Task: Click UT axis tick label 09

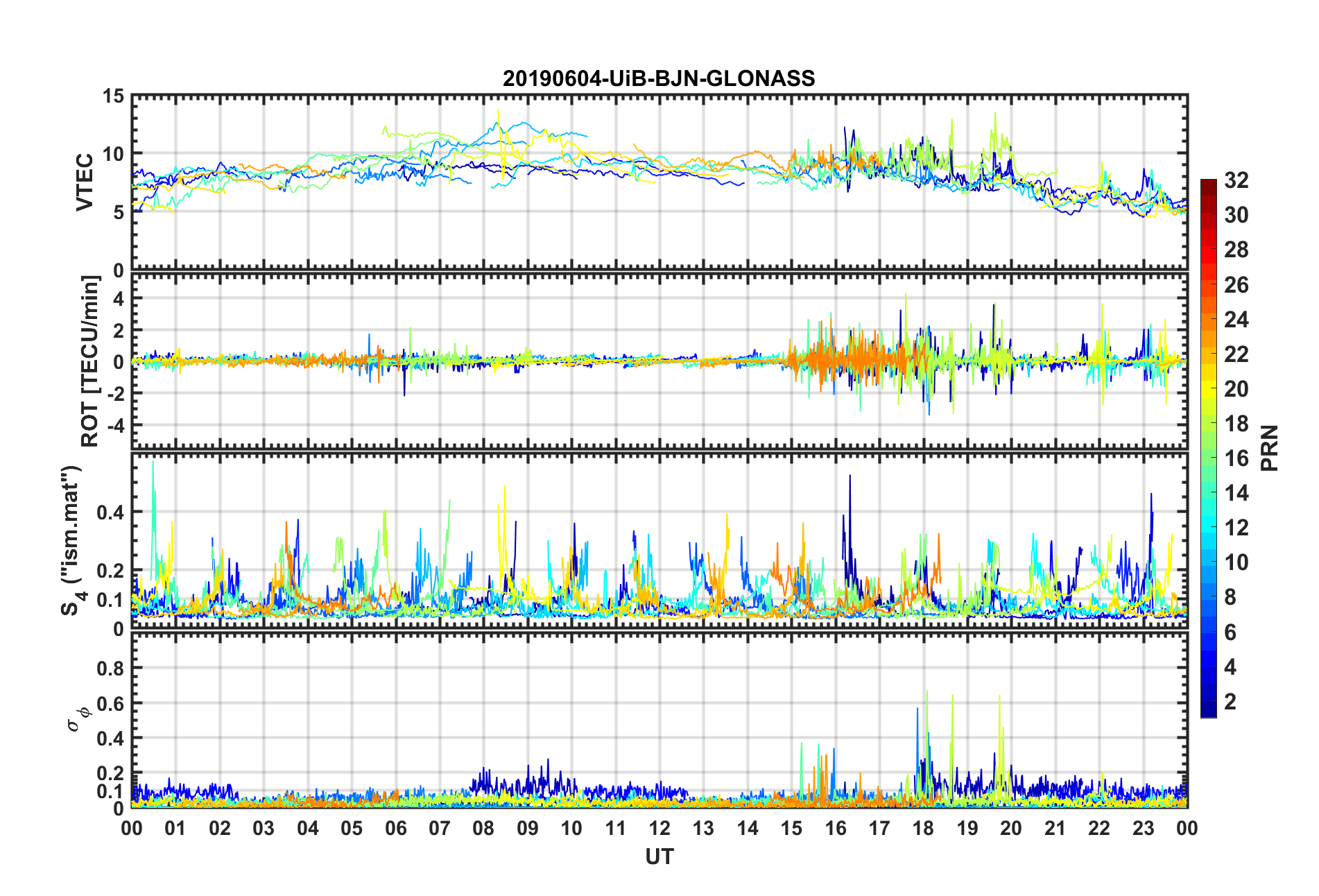Action: pos(528,829)
